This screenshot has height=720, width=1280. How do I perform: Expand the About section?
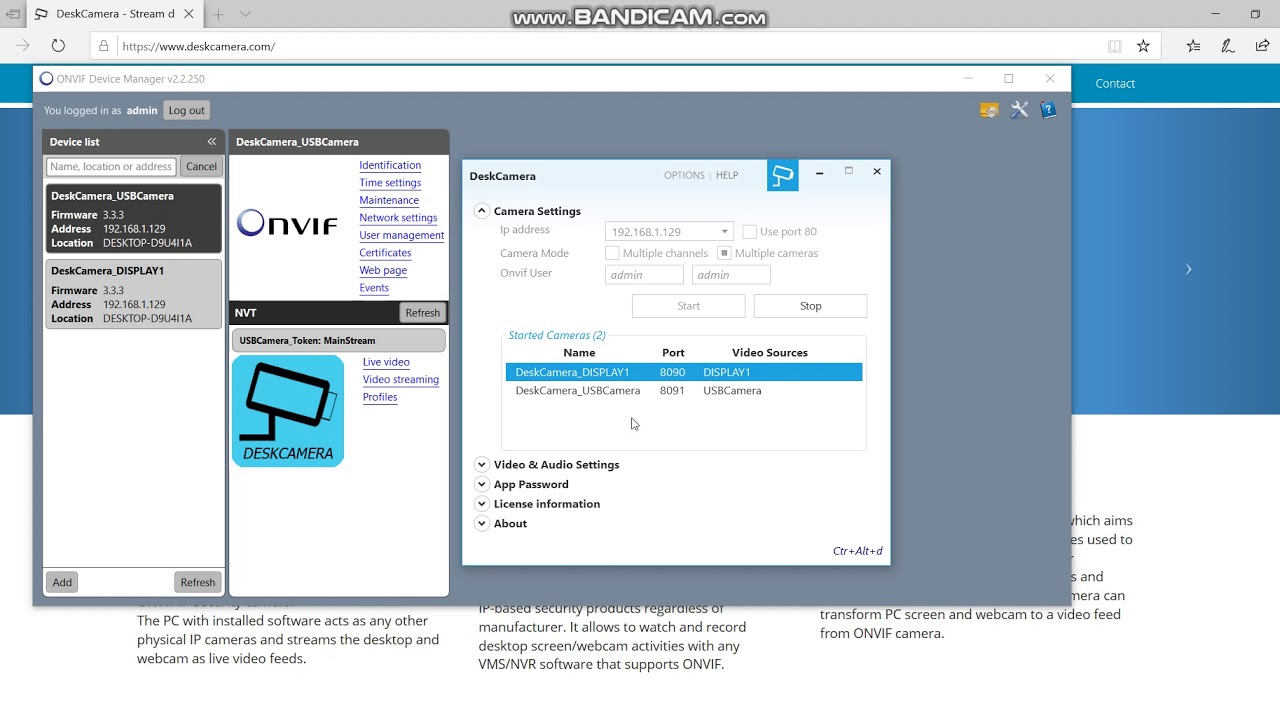(x=482, y=523)
